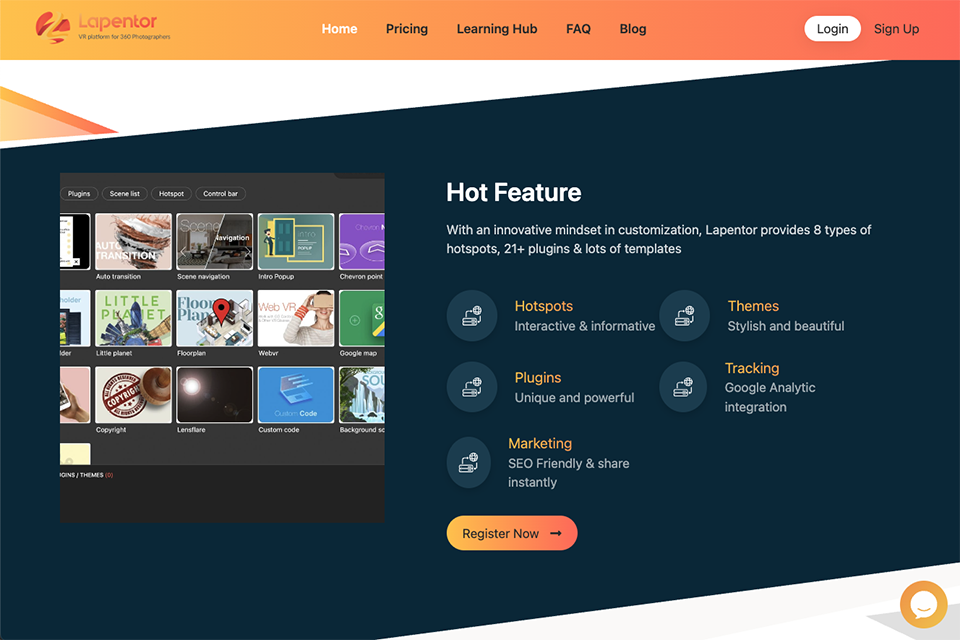Click the Intro Popup plugin thumbnail
Image resolution: width=960 pixels, height=640 pixels.
point(296,241)
